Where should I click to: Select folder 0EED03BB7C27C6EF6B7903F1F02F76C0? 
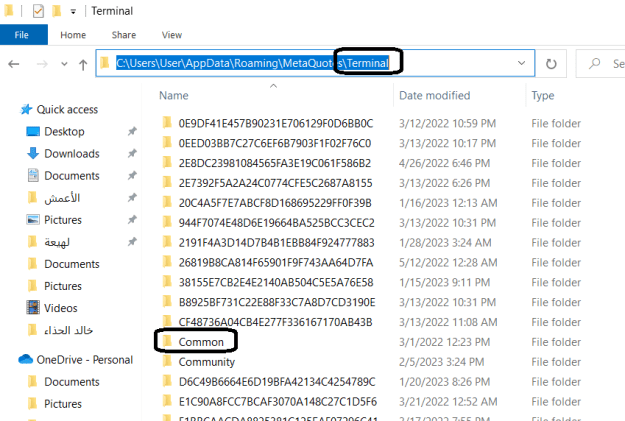click(275, 144)
